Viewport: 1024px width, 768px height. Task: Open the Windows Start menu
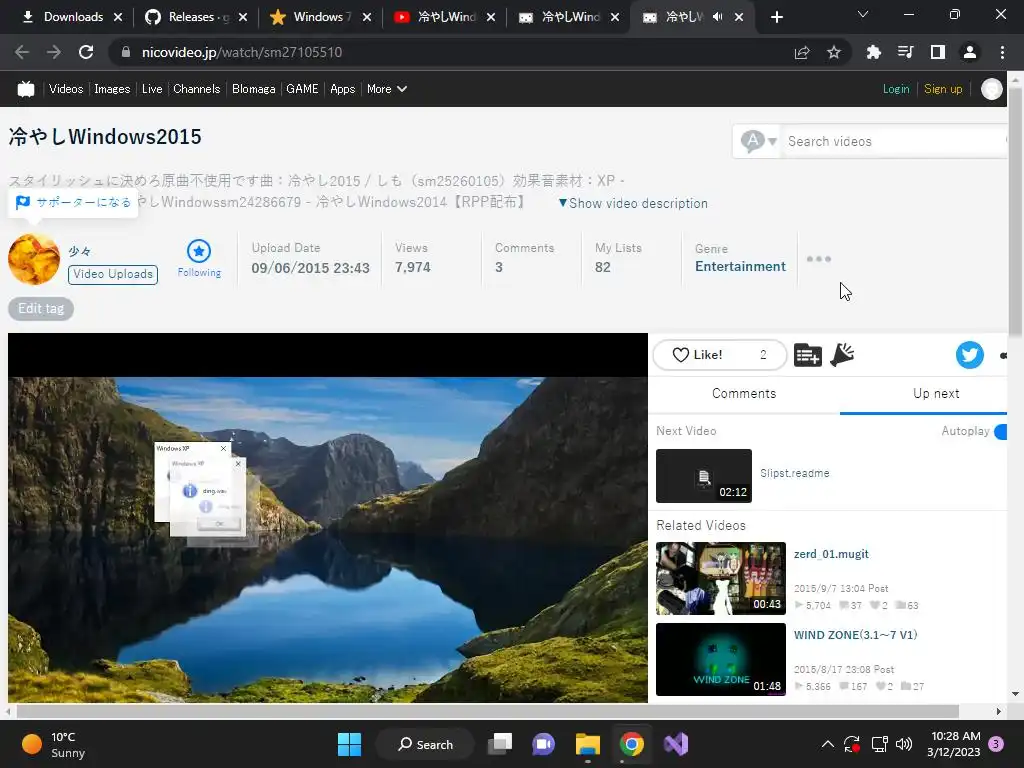point(349,744)
